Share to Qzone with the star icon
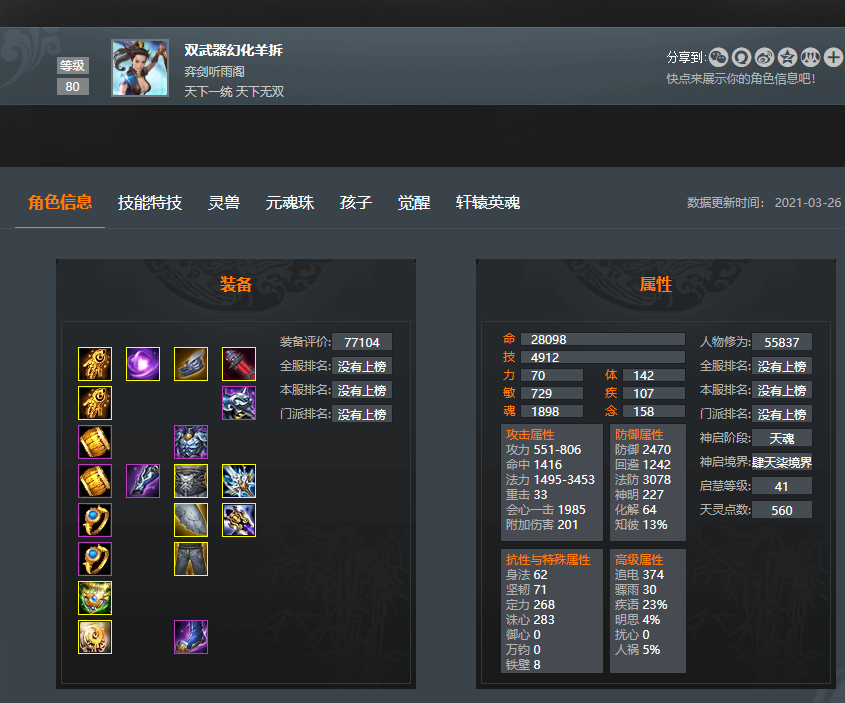Image resolution: width=845 pixels, height=703 pixels. click(787, 57)
